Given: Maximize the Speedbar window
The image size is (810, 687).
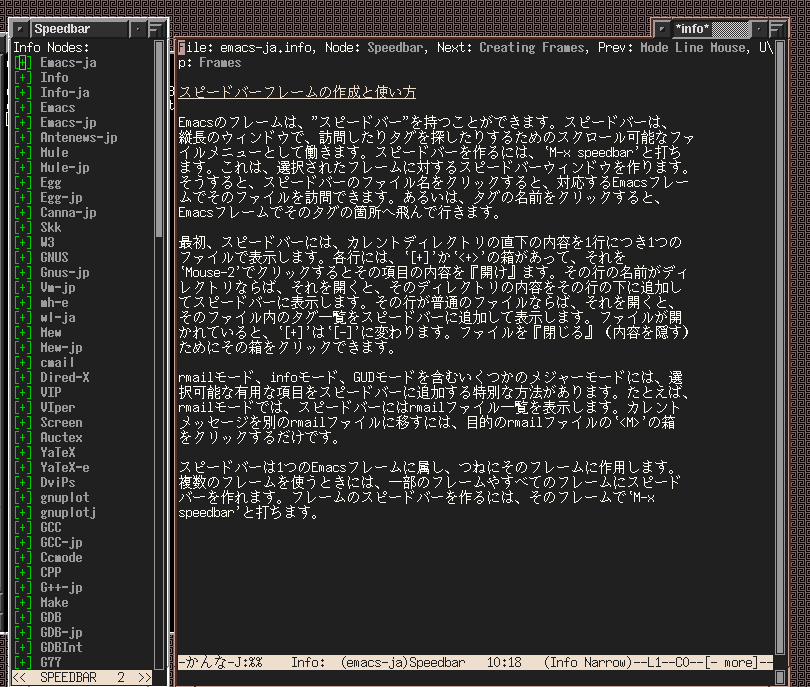Looking at the screenshot, I should 155,29.
